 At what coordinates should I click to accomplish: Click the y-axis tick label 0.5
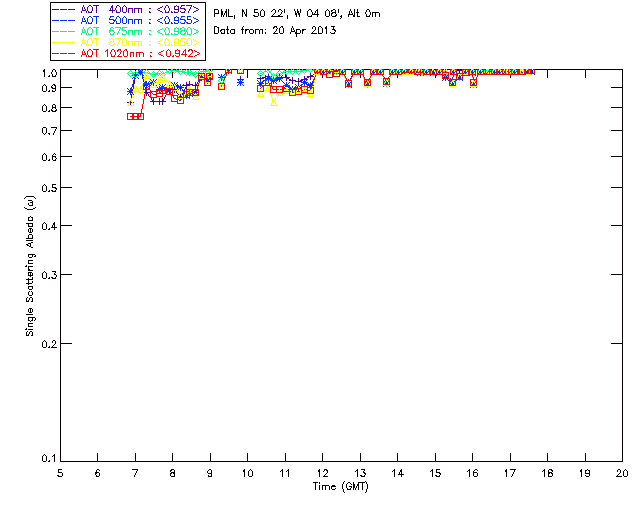click(x=49, y=188)
